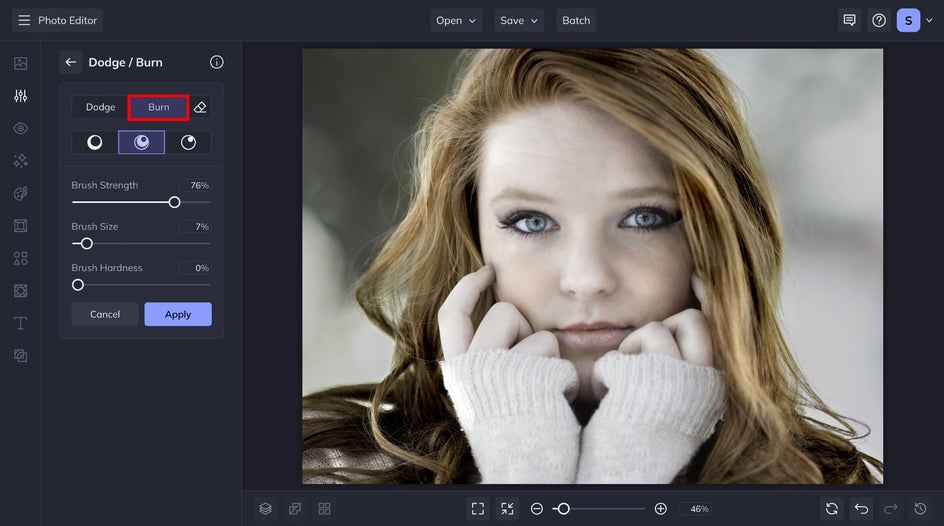The width and height of the screenshot is (944, 526).
Task: Click the undo arrow icon
Action: coord(862,509)
